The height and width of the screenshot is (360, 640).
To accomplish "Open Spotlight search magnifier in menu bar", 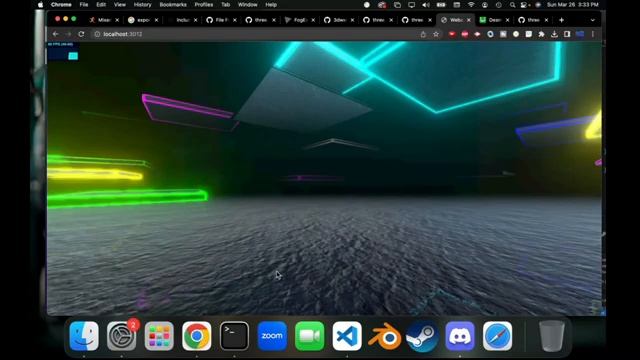I will pyautogui.click(x=512, y=5).
